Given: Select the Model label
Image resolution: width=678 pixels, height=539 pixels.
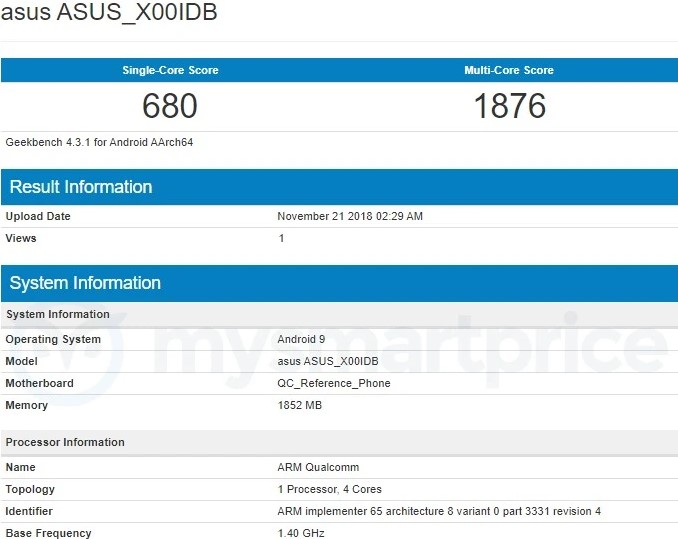Looking at the screenshot, I should [x=22, y=361].
